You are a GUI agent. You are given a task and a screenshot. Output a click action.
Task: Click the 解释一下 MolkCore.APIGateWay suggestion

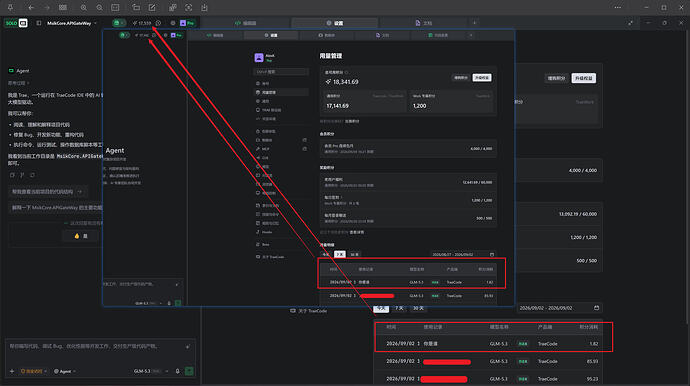click(x=56, y=207)
